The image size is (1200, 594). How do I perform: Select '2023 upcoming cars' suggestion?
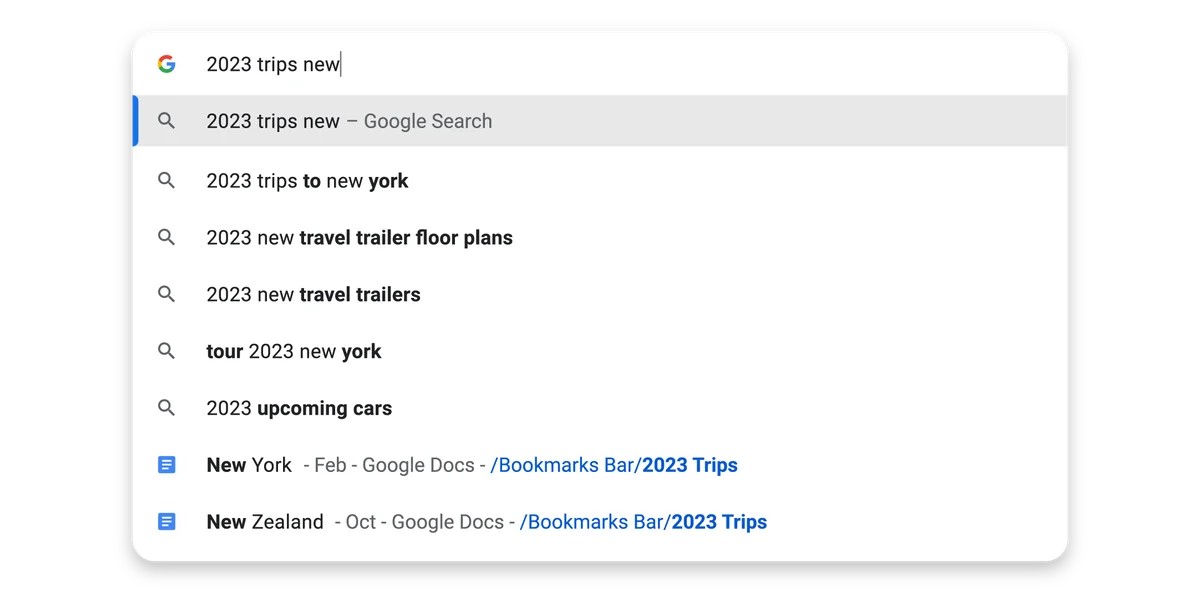tap(600, 408)
